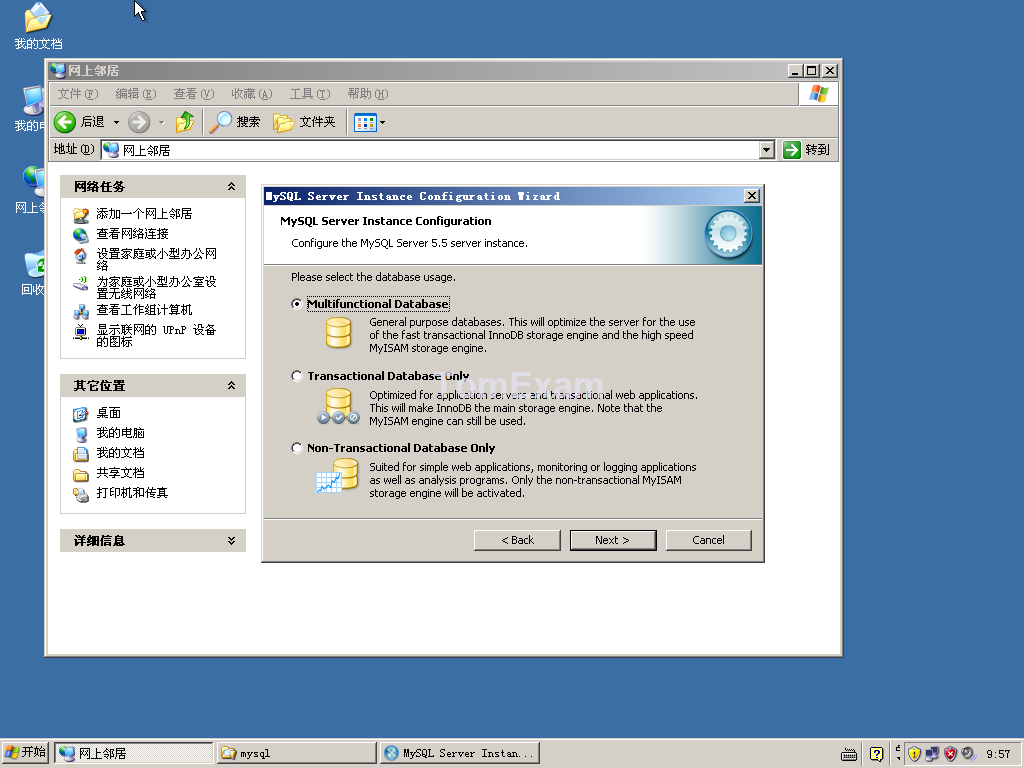Click the wireless icon beside 为家庭或小型办公室设置无线网络
The height and width of the screenshot is (768, 1024).
[x=81, y=283]
